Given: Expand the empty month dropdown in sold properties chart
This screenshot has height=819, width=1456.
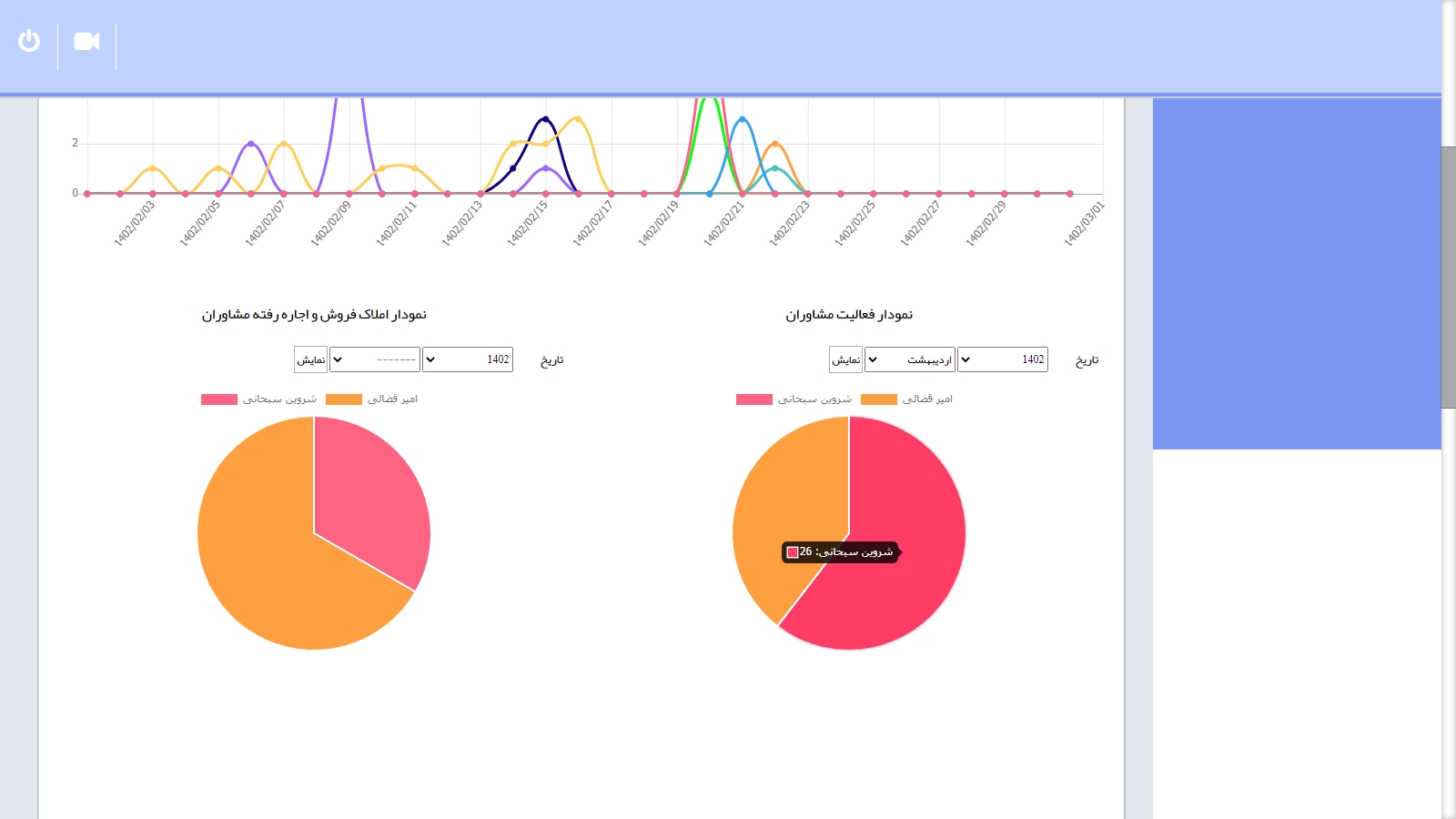Looking at the screenshot, I should 374,359.
